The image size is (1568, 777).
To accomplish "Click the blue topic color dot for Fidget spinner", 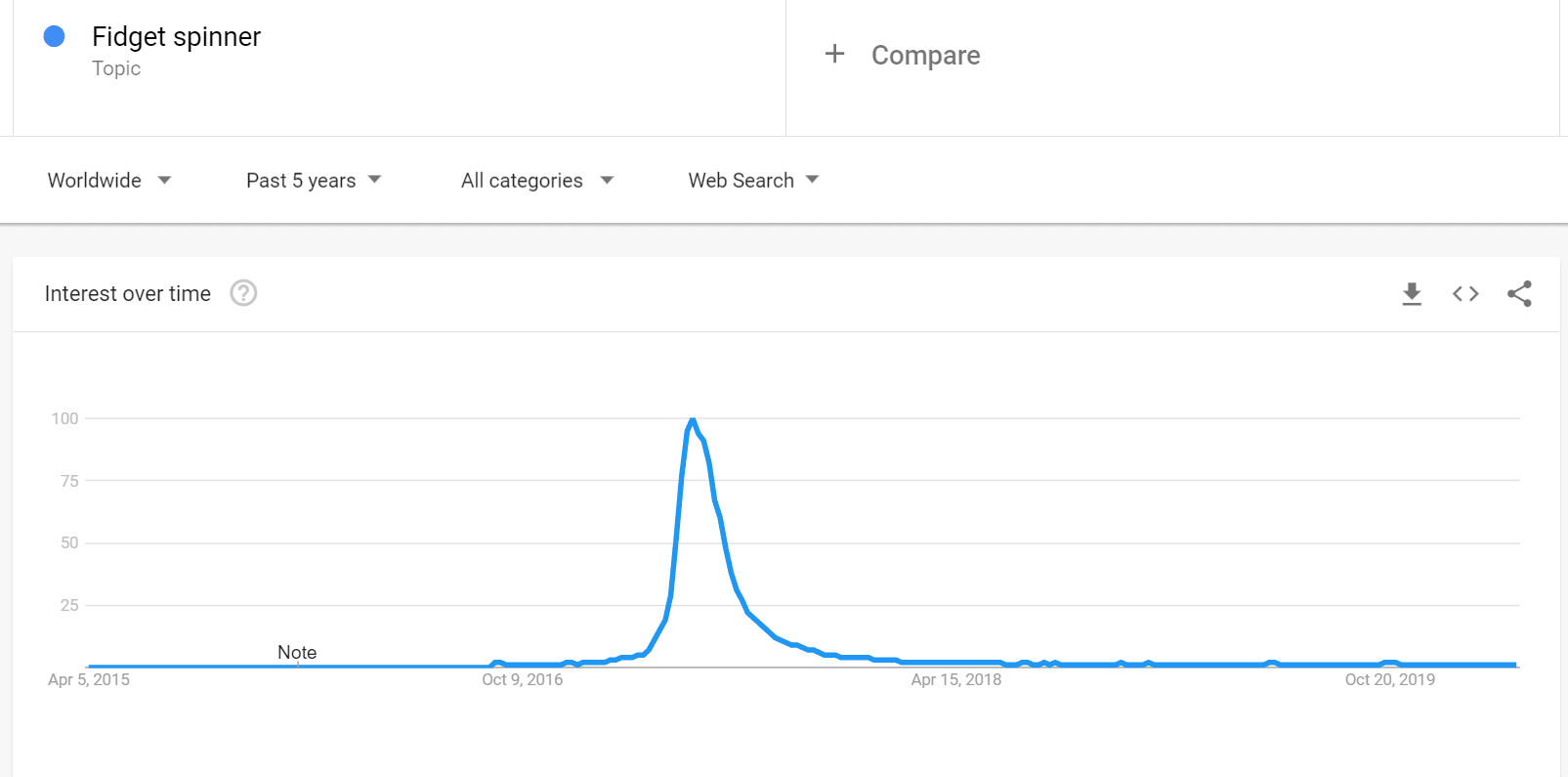I will pos(54,36).
